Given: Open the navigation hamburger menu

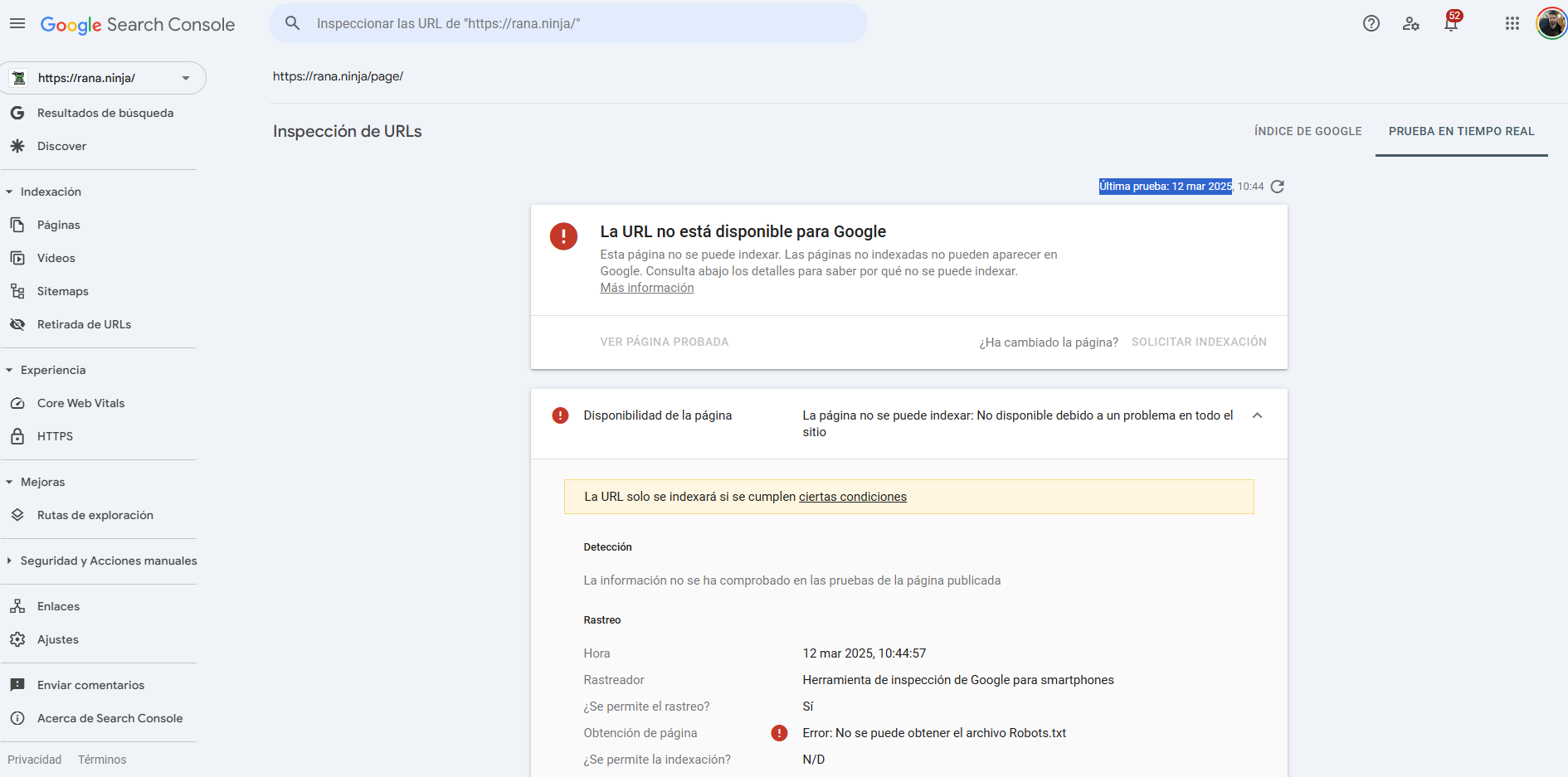Looking at the screenshot, I should coord(17,23).
